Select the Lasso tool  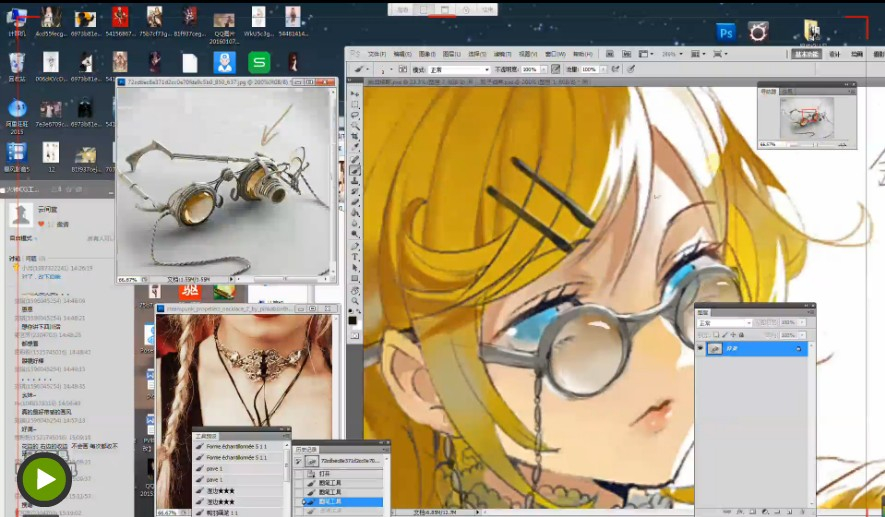[355, 115]
